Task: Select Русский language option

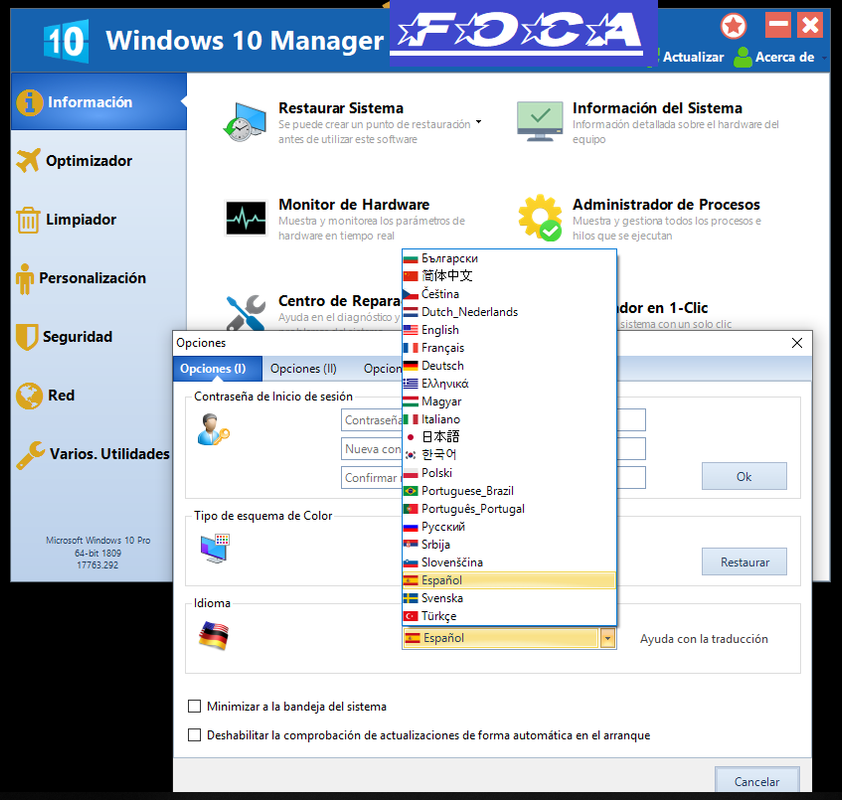Action: (x=509, y=527)
